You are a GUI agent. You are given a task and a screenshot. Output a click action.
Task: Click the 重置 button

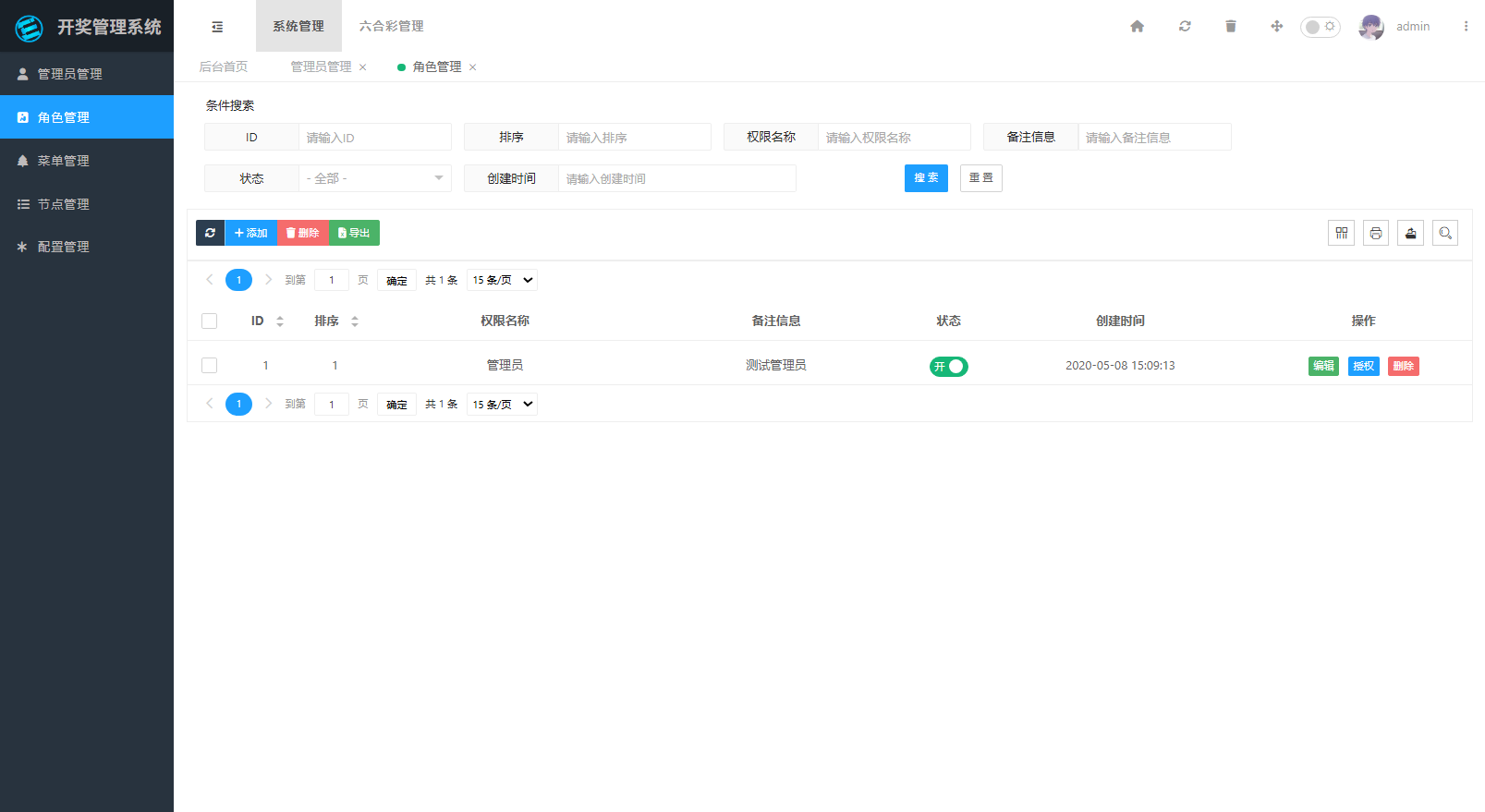(x=981, y=178)
